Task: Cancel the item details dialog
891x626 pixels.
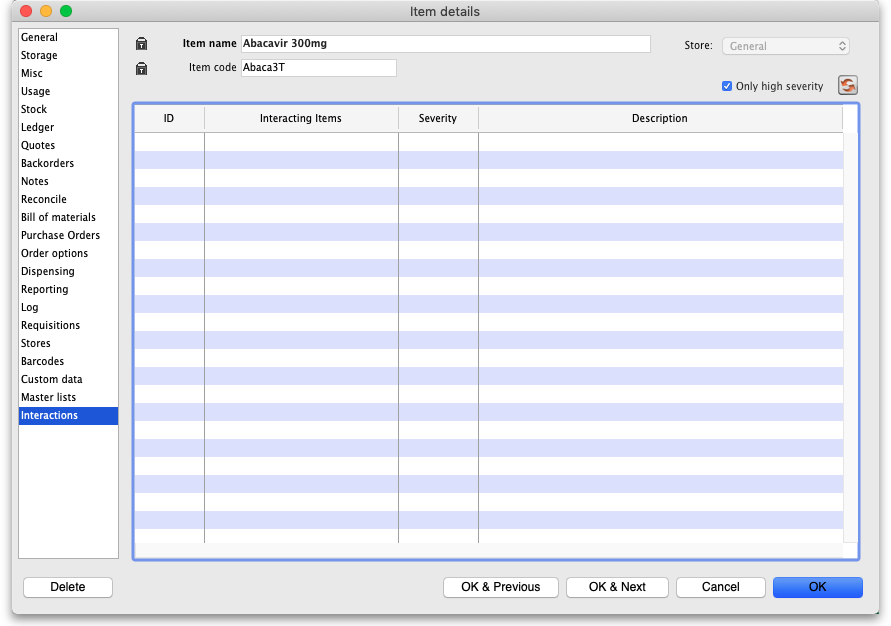Action: click(720, 587)
